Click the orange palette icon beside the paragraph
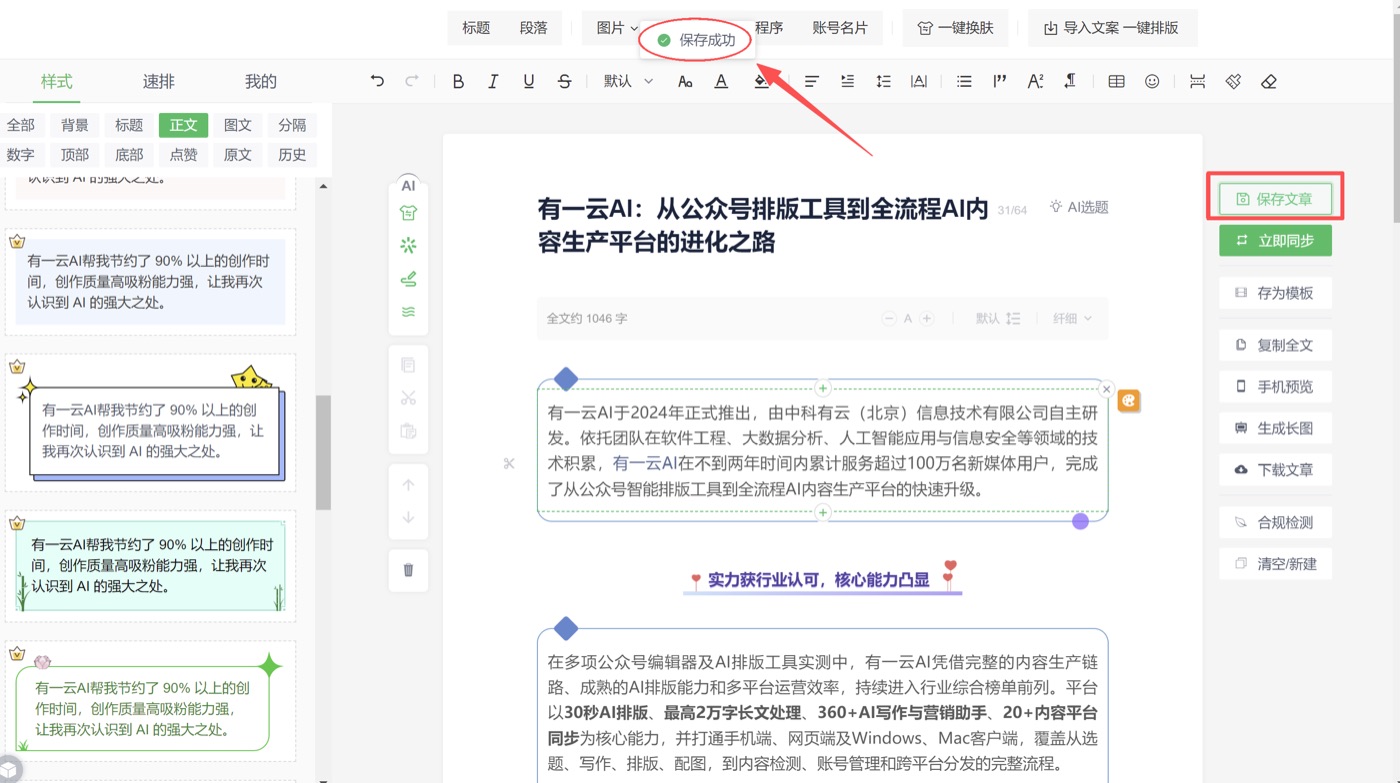 [1128, 401]
